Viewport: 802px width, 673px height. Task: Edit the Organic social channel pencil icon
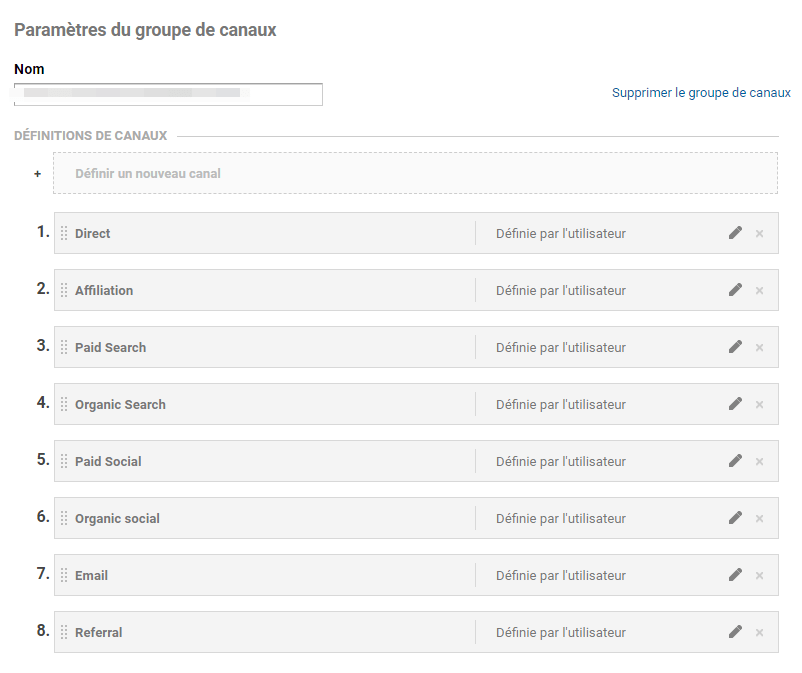coord(735,518)
